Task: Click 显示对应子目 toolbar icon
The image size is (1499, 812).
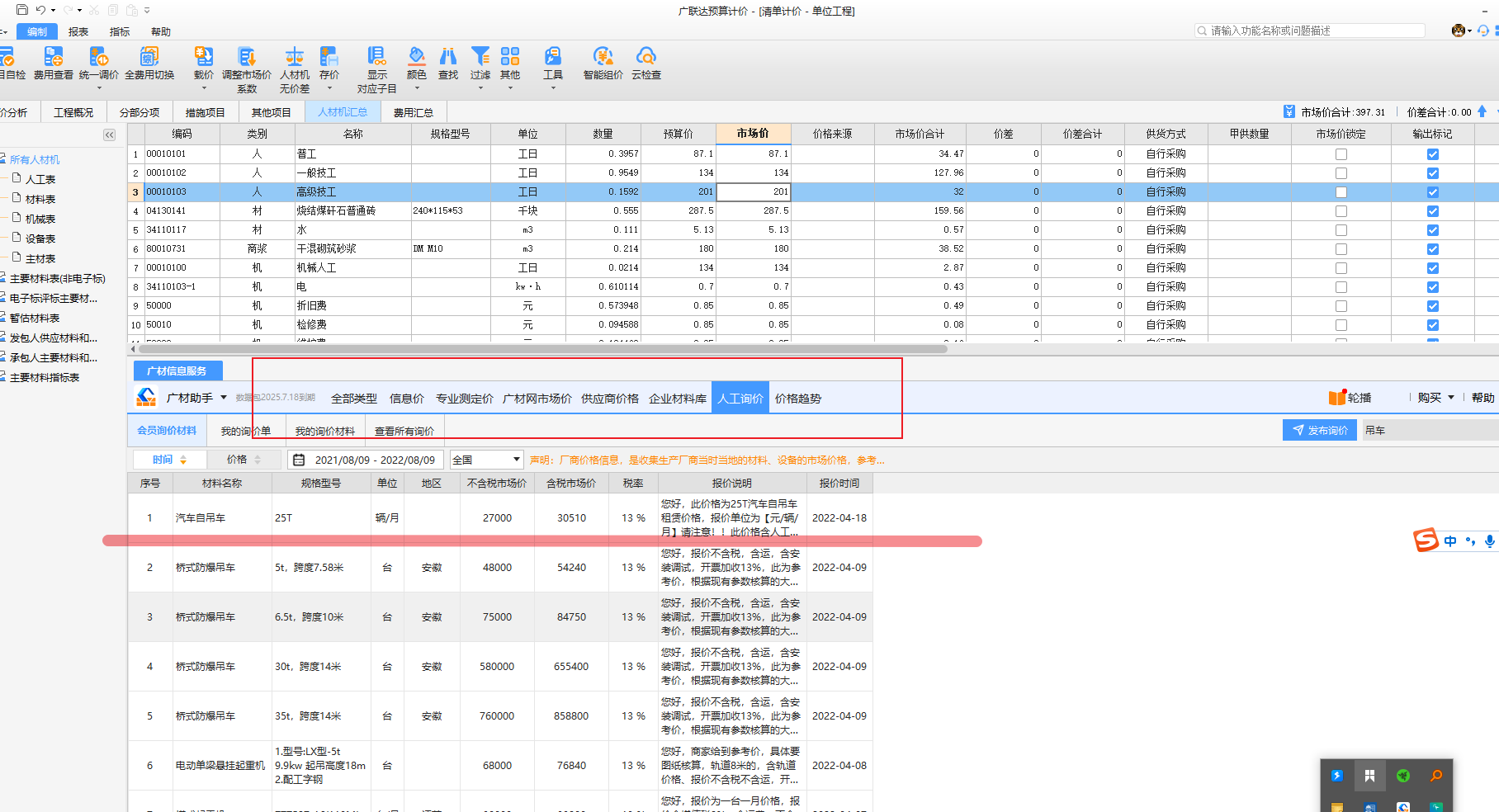Action: coord(376,57)
